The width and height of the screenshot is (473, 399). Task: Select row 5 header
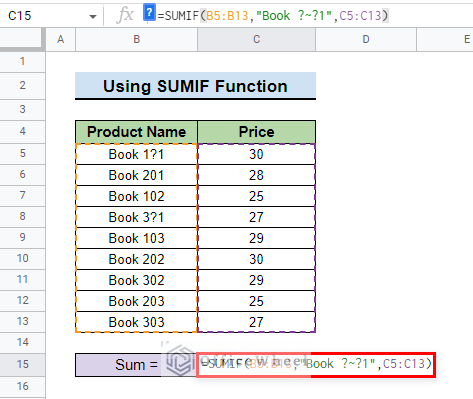pos(22,154)
